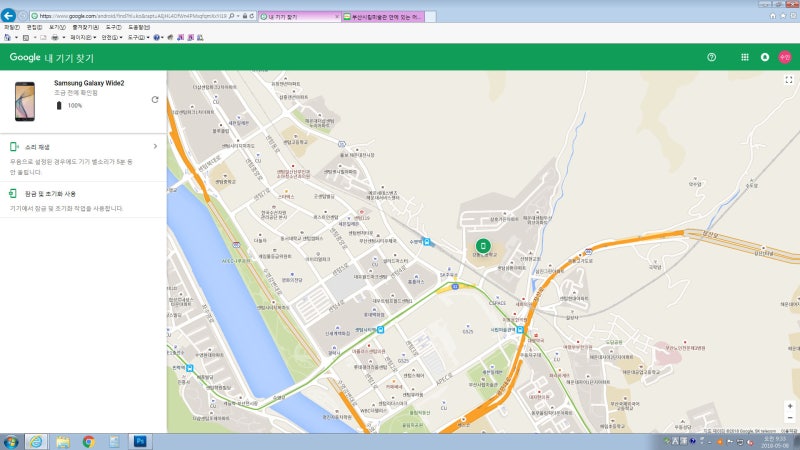
Task: Click the 'Samsung Galaxy Wide2' device name
Action: tap(89, 83)
